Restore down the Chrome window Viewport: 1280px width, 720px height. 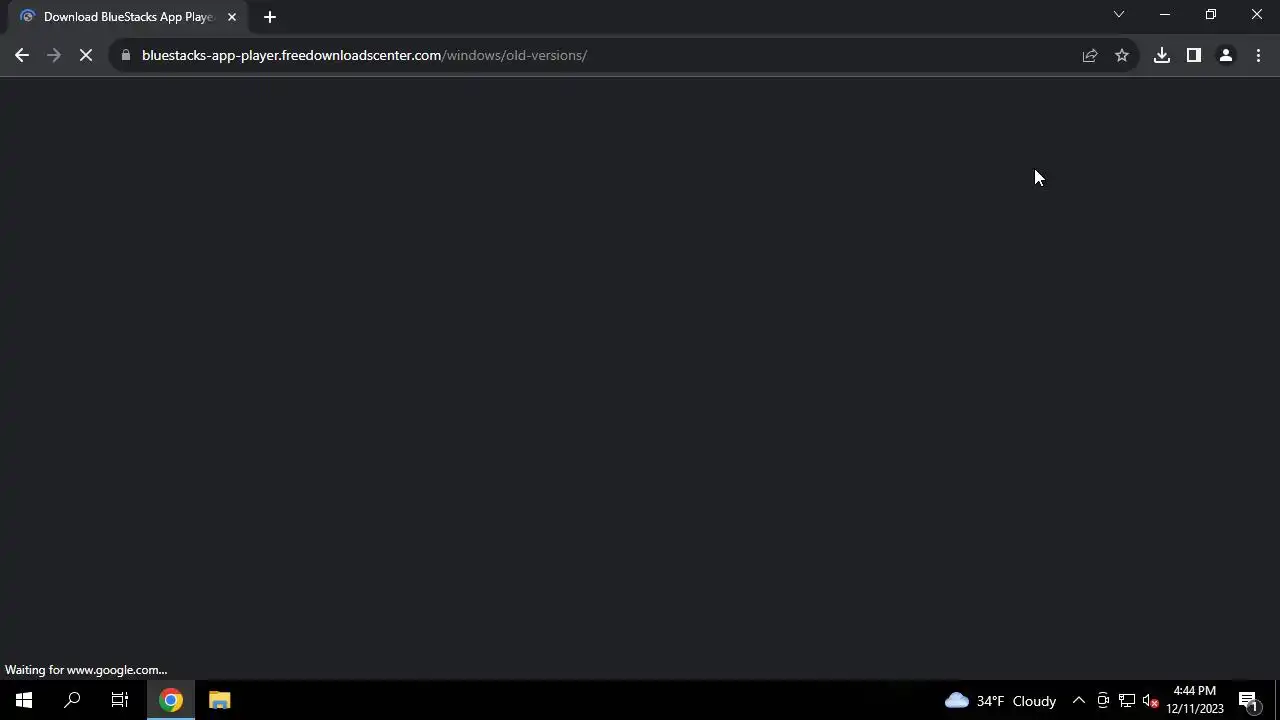(1211, 15)
